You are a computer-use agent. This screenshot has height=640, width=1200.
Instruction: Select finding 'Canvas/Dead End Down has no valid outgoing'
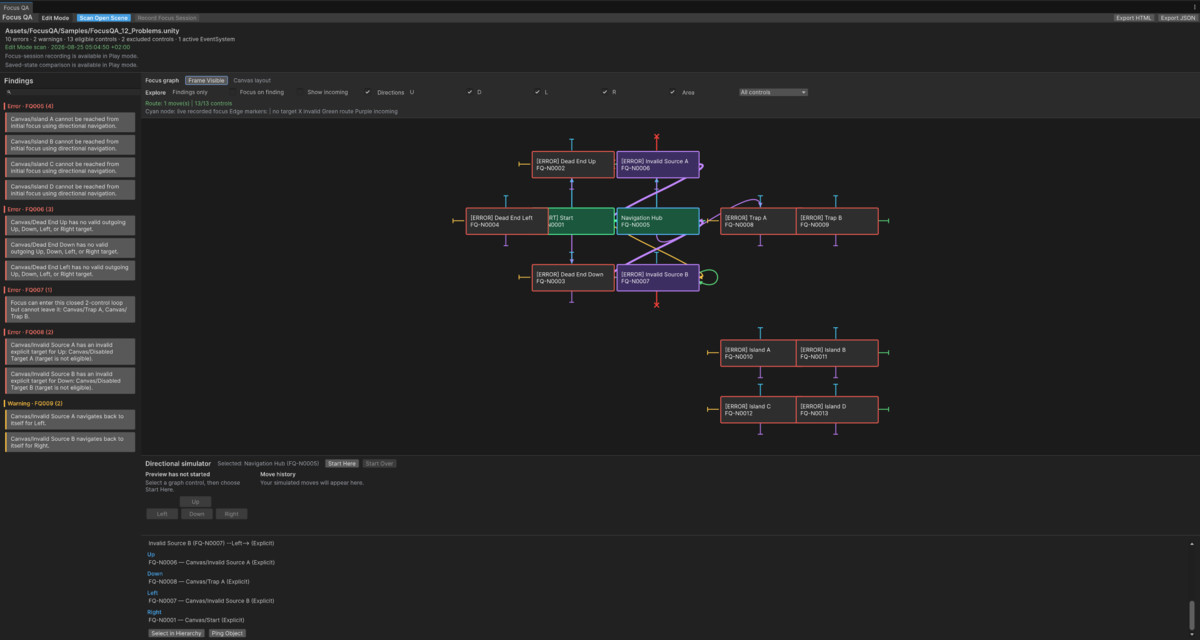coord(70,247)
